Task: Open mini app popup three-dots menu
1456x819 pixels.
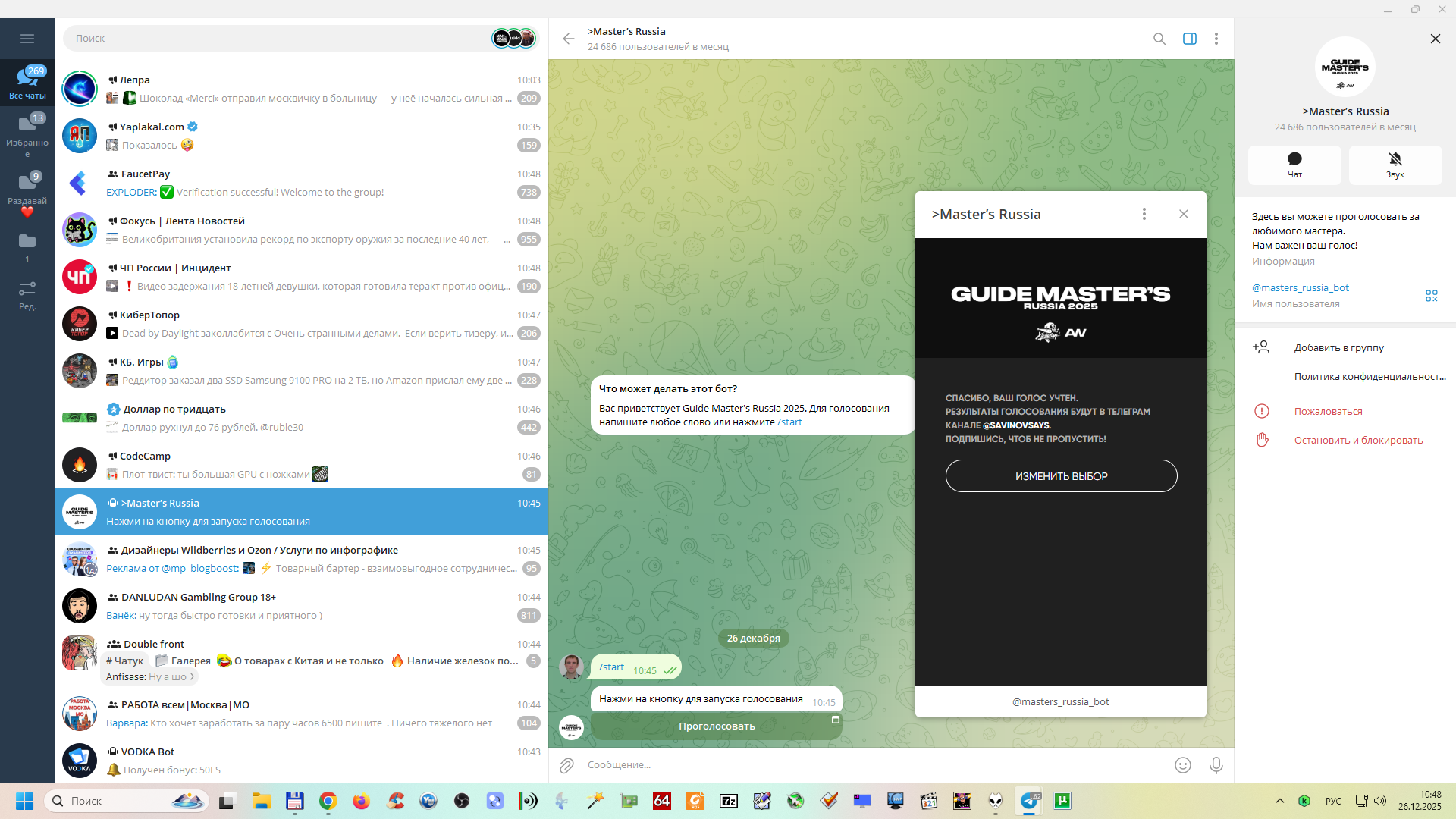Action: tap(1144, 215)
